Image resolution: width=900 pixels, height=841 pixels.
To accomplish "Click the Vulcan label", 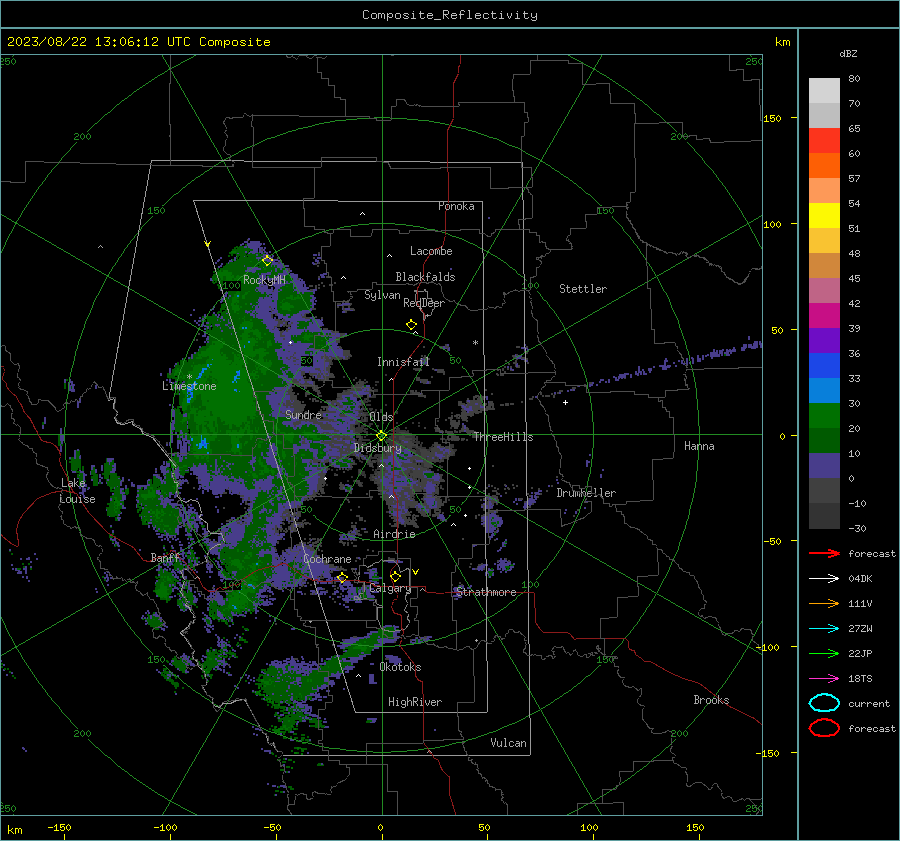I will pos(508,743).
